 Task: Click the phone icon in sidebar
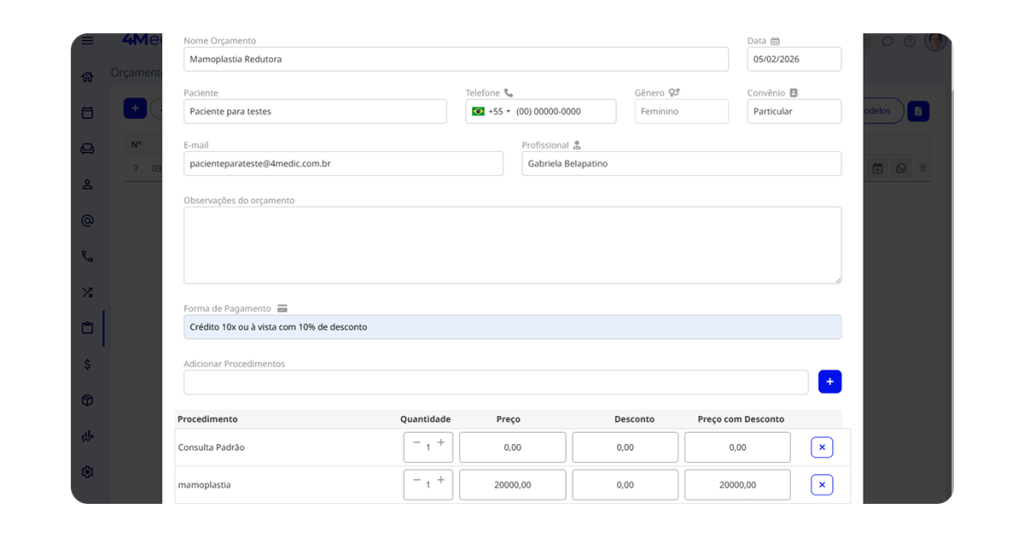tap(87, 257)
